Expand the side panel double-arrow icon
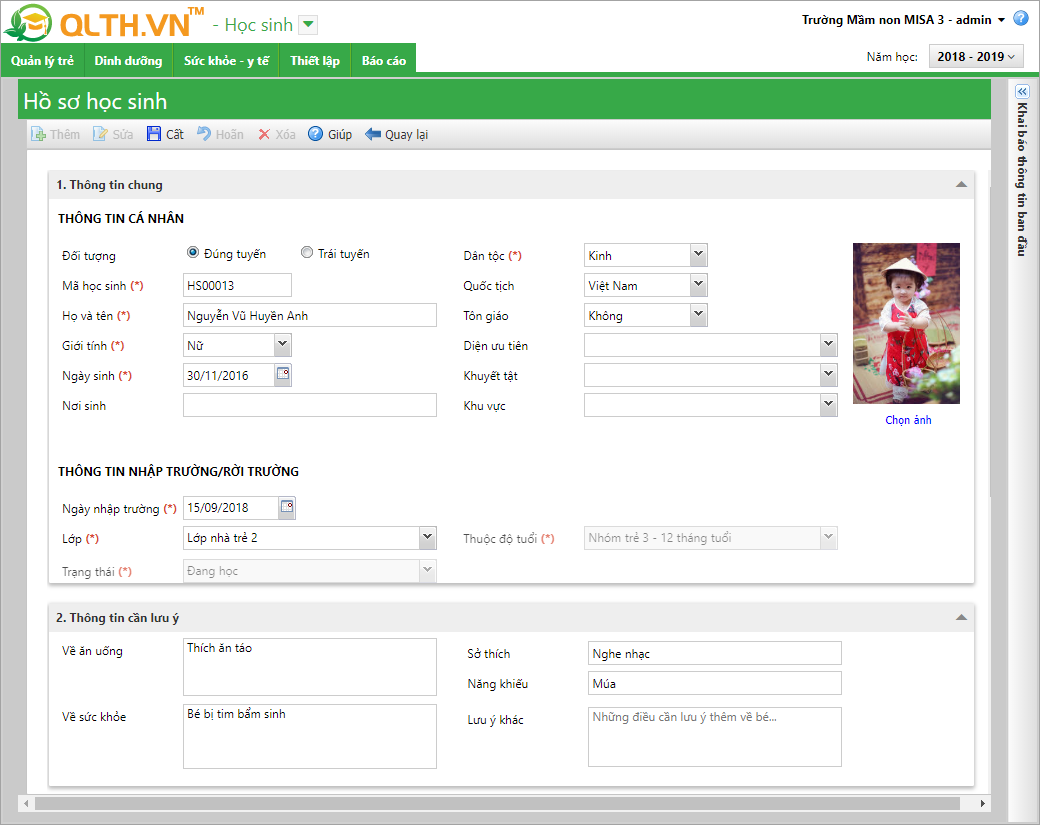1040x825 pixels. (1022, 92)
